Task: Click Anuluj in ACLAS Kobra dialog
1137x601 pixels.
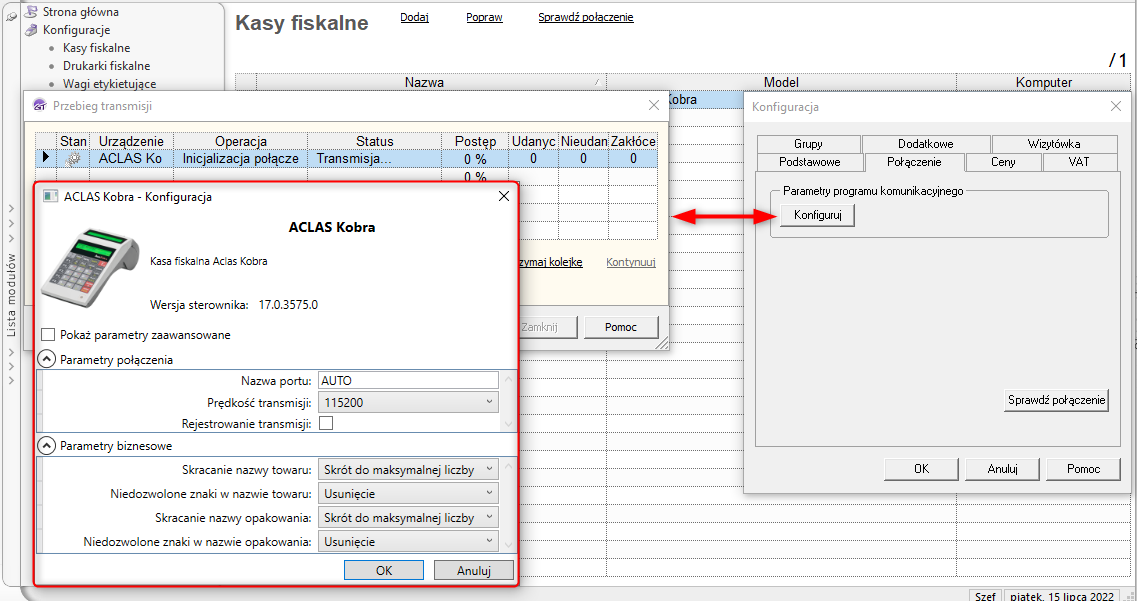Action: pos(474,571)
